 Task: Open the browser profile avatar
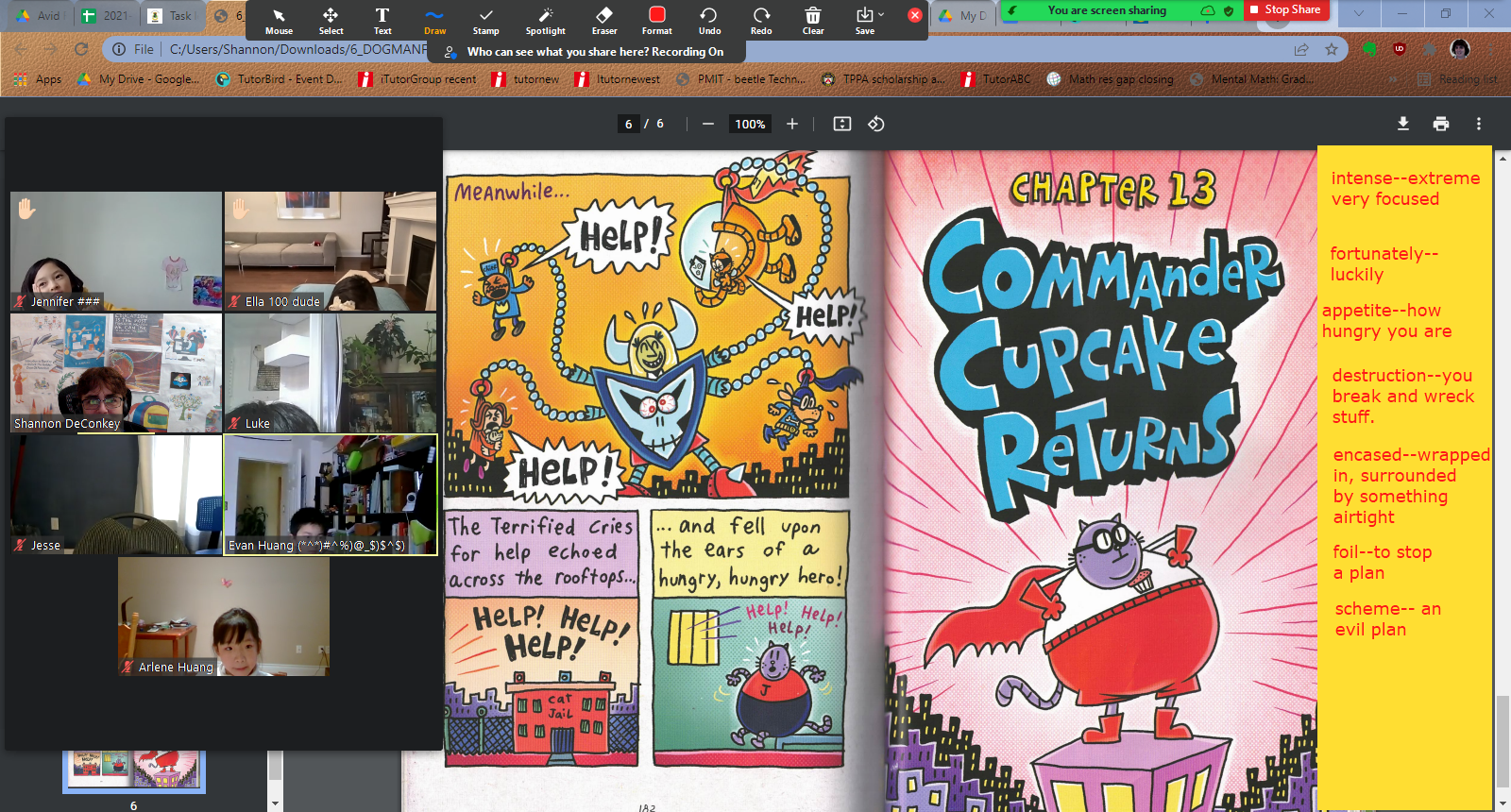tap(1460, 49)
